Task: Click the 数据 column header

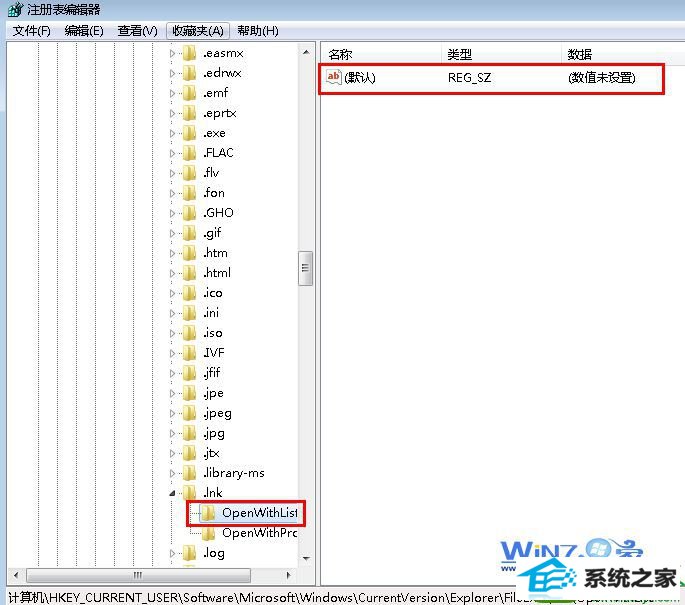Action: (623, 55)
